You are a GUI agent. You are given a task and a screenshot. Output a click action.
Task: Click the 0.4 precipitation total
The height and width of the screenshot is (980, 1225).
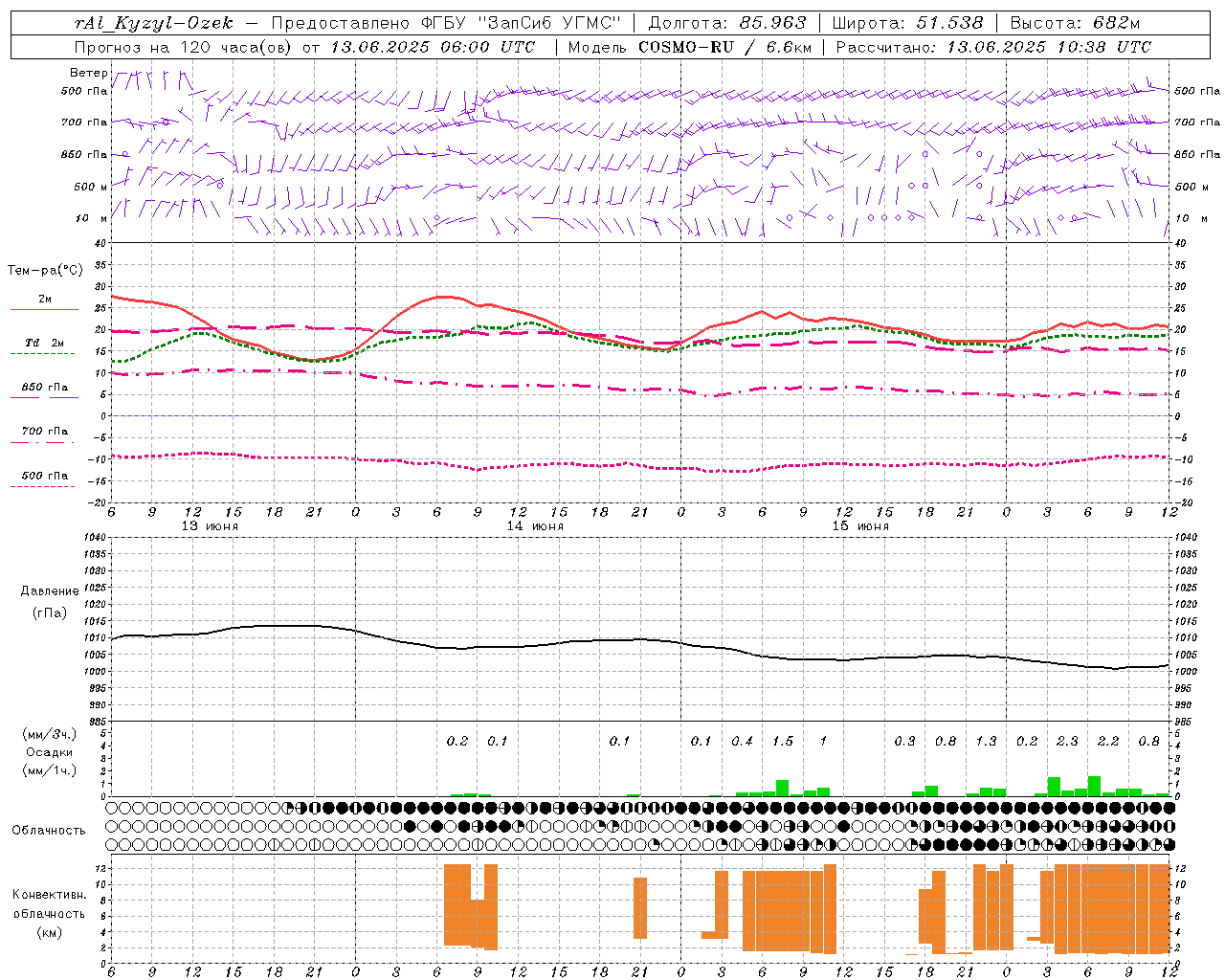coord(742,741)
